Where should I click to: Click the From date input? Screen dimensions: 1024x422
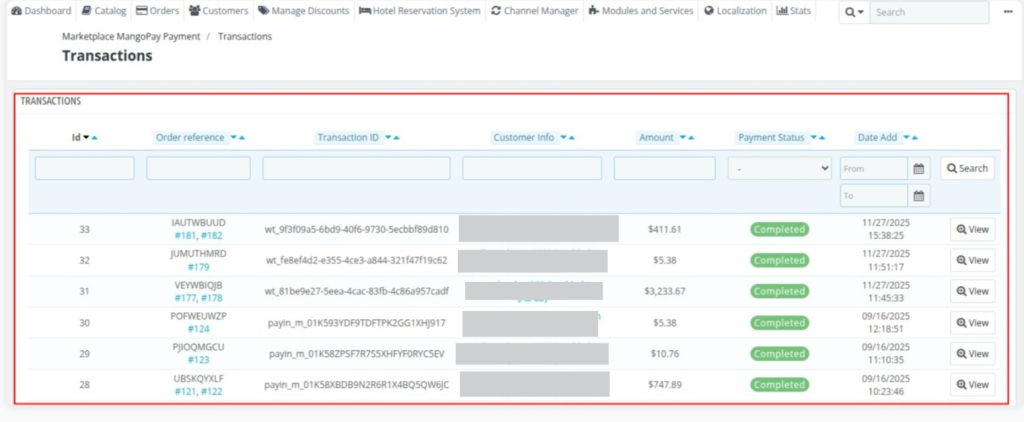(x=874, y=169)
